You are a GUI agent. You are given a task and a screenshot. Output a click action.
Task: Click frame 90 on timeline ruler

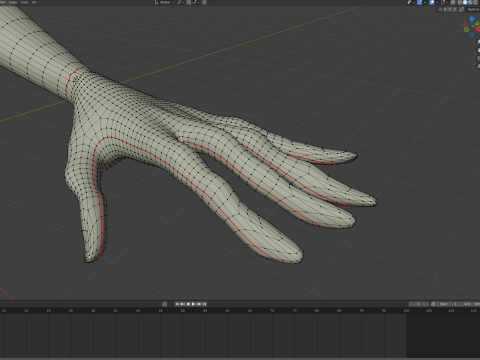pyautogui.click(x=362, y=311)
